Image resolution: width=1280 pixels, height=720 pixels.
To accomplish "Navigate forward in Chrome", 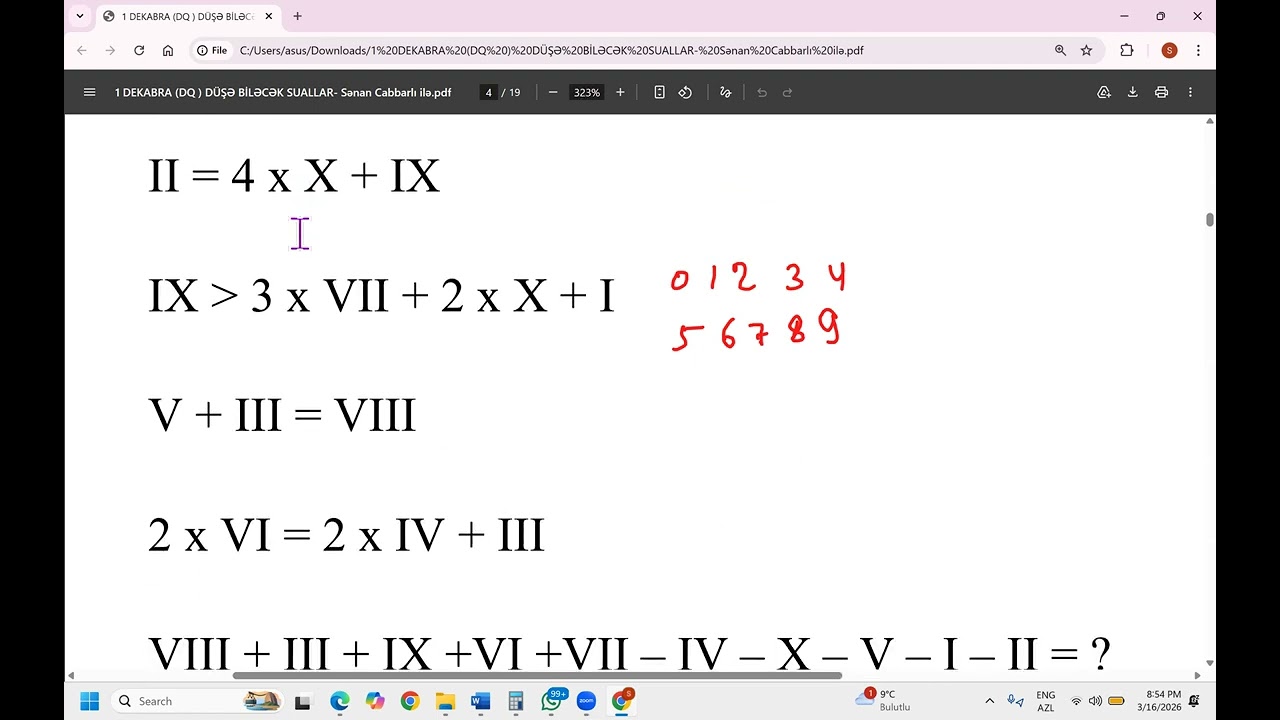I will coord(110,50).
